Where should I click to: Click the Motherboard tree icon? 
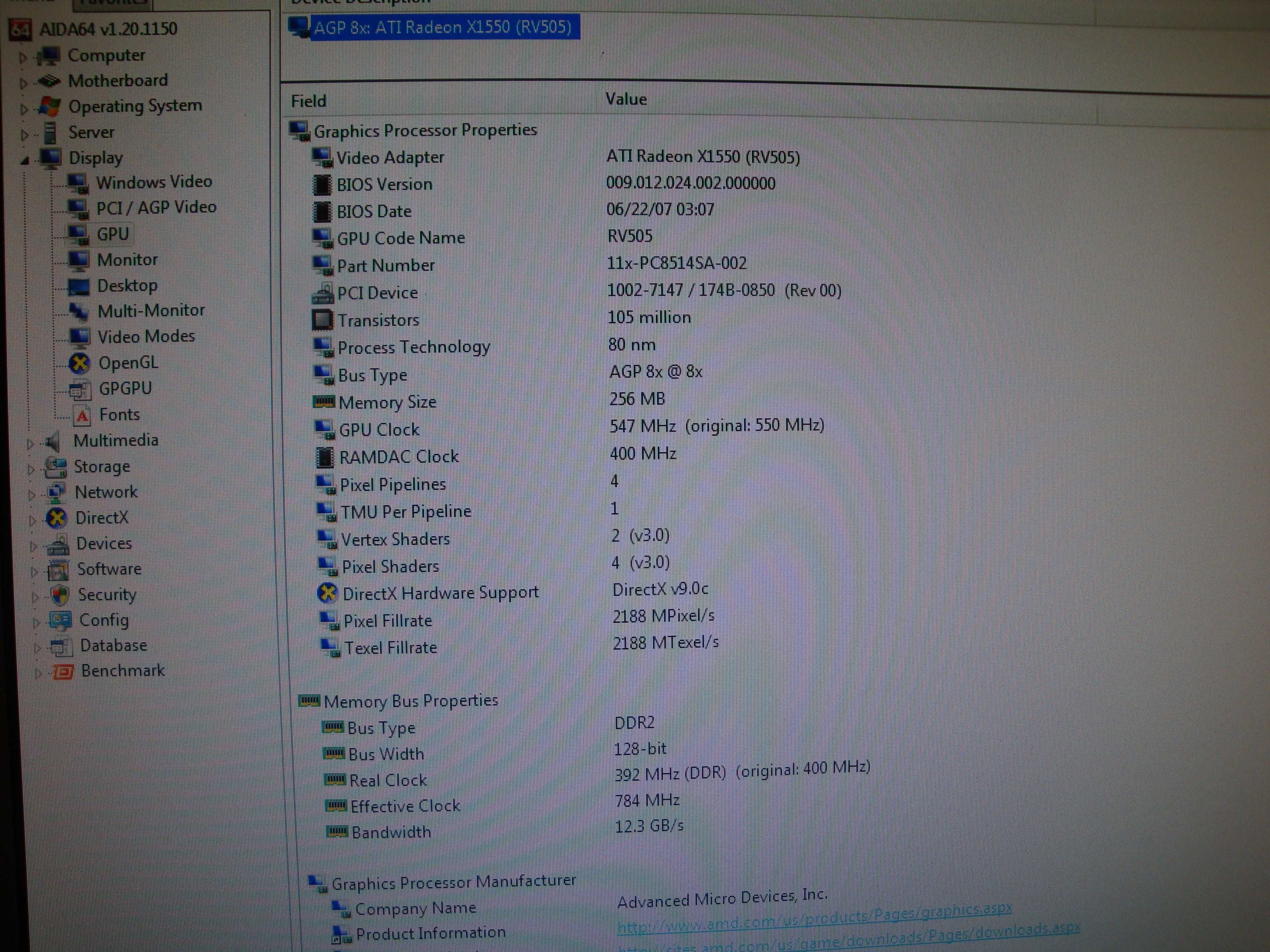(49, 81)
